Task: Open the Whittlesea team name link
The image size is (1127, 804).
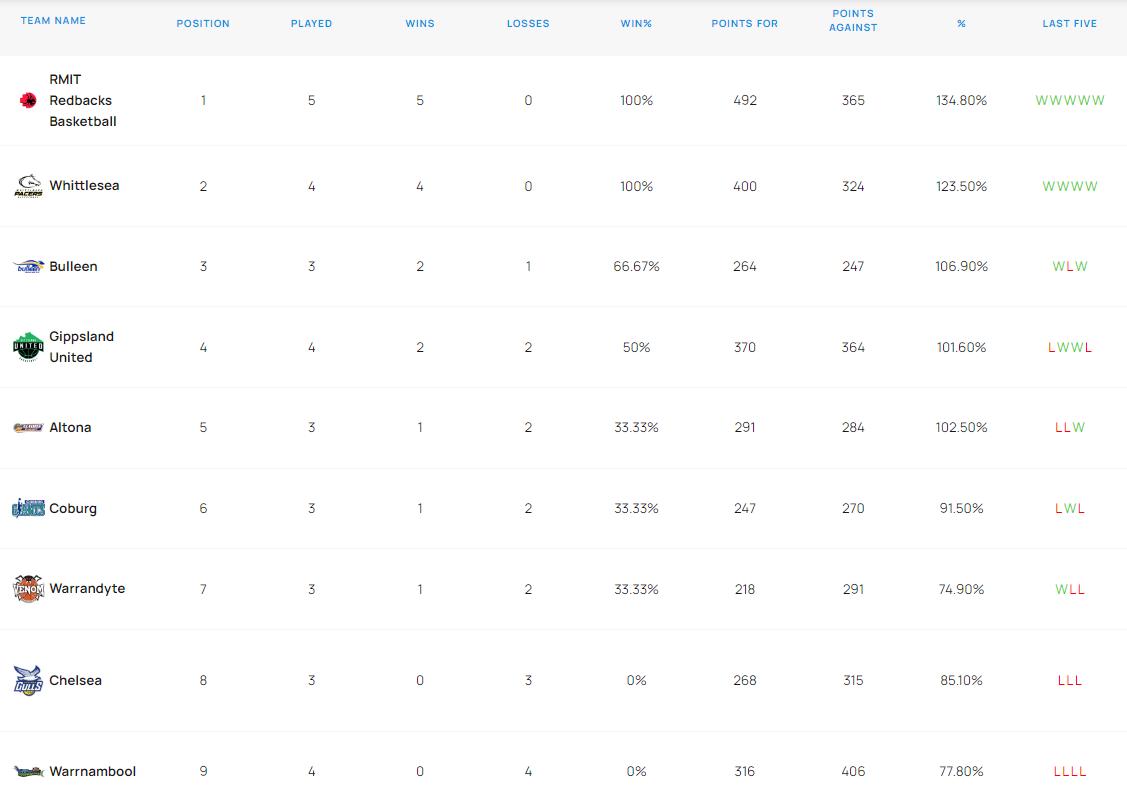Action: click(x=84, y=185)
